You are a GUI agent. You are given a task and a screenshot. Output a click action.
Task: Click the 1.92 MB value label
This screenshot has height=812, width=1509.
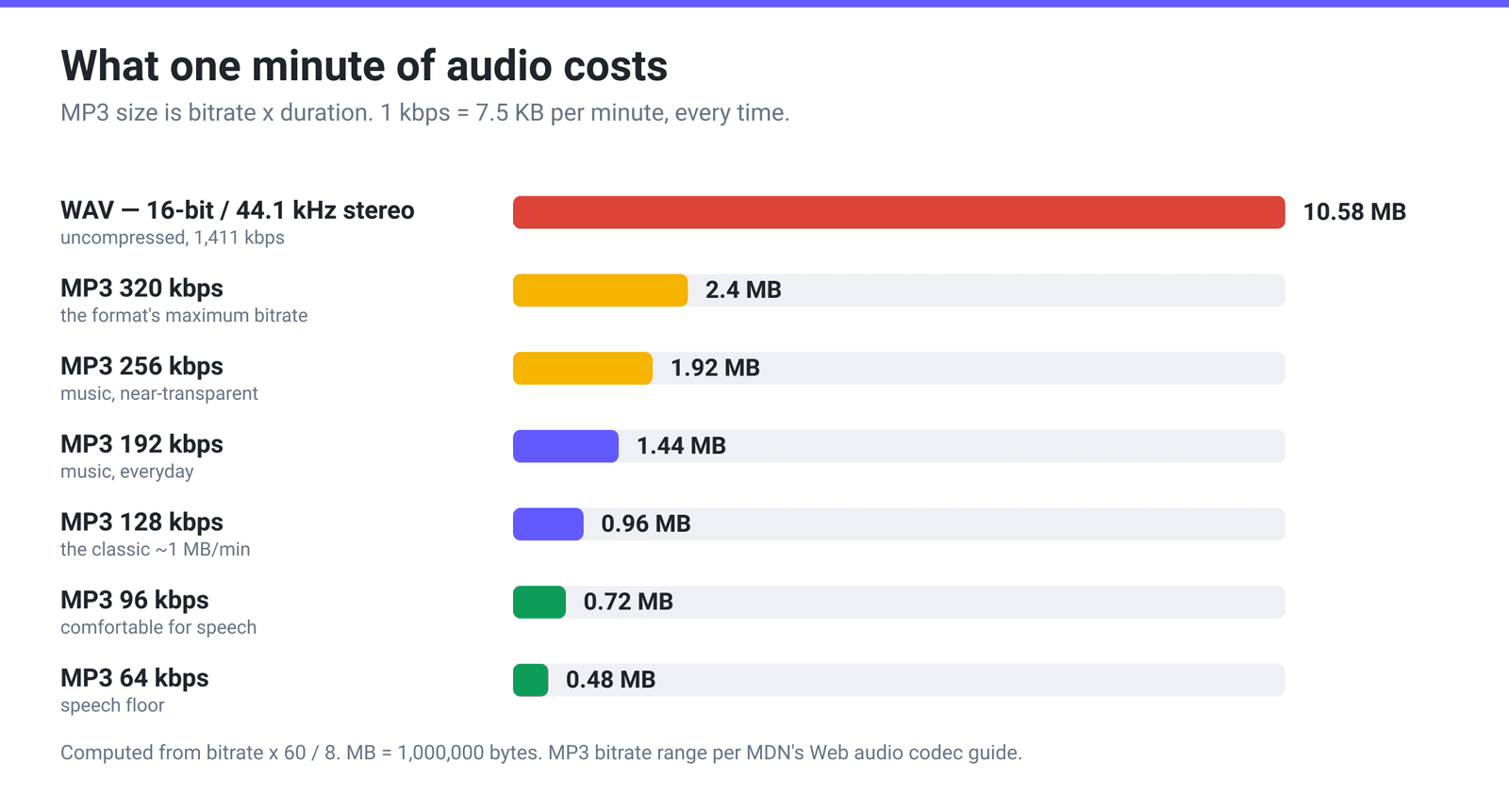715,369
